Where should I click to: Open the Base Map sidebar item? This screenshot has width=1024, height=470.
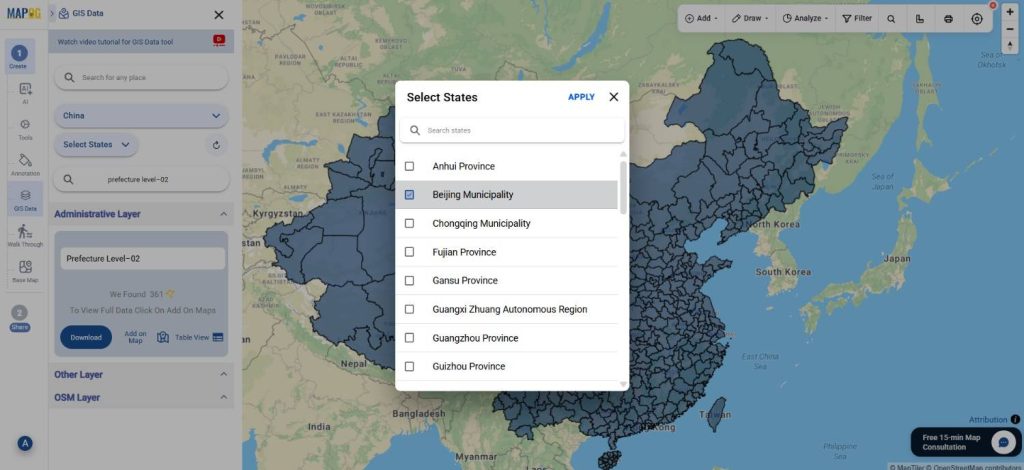[25, 271]
